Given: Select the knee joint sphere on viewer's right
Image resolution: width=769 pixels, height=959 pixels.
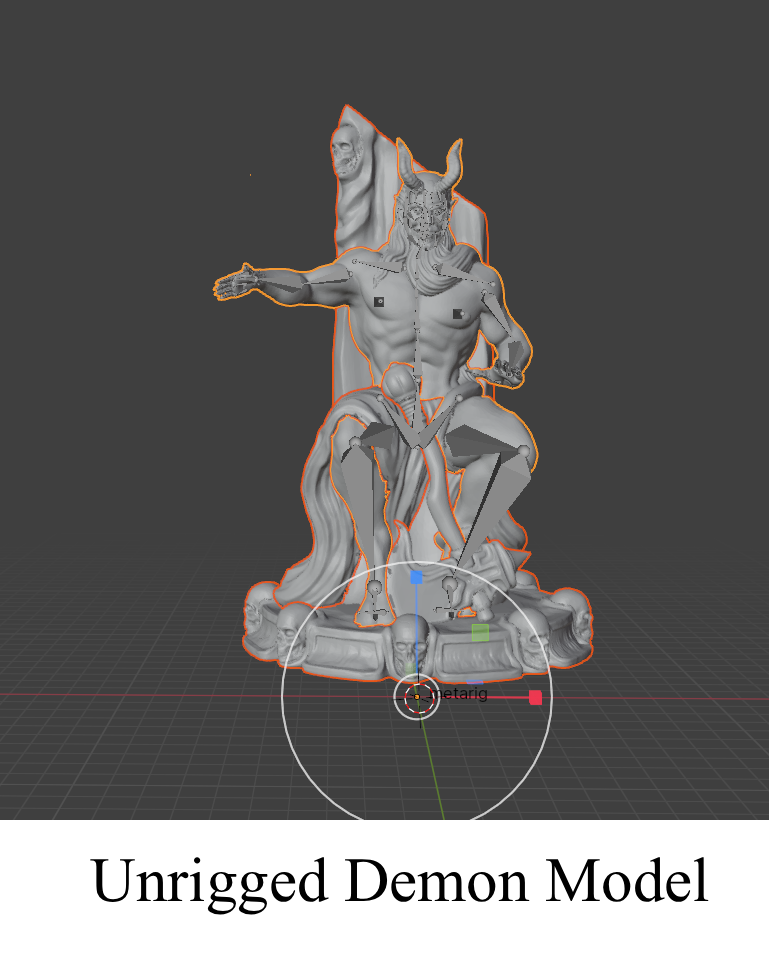Looking at the screenshot, I should tap(525, 453).
